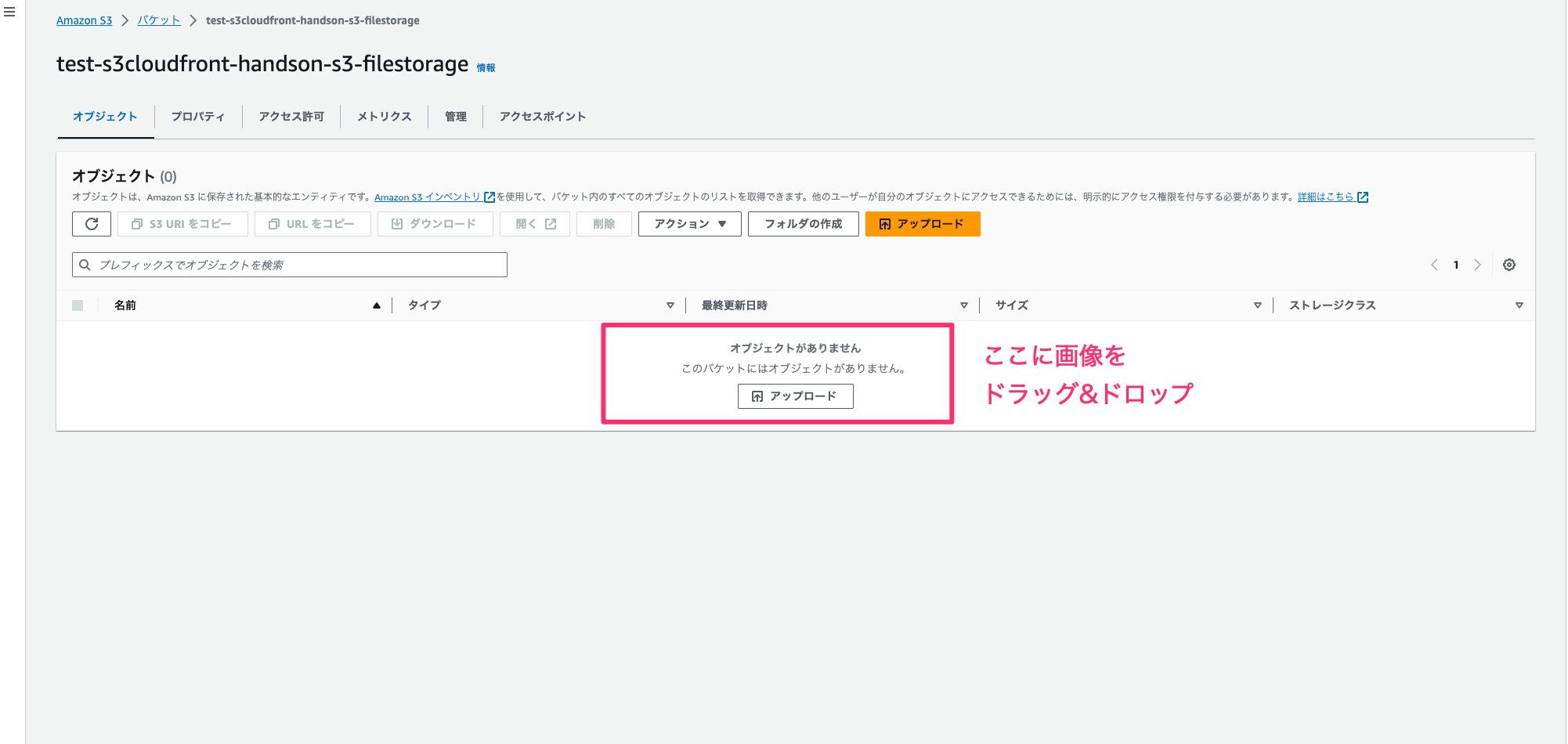Open the 管理 tab
The height and width of the screenshot is (744, 1568).
pyautogui.click(x=455, y=116)
